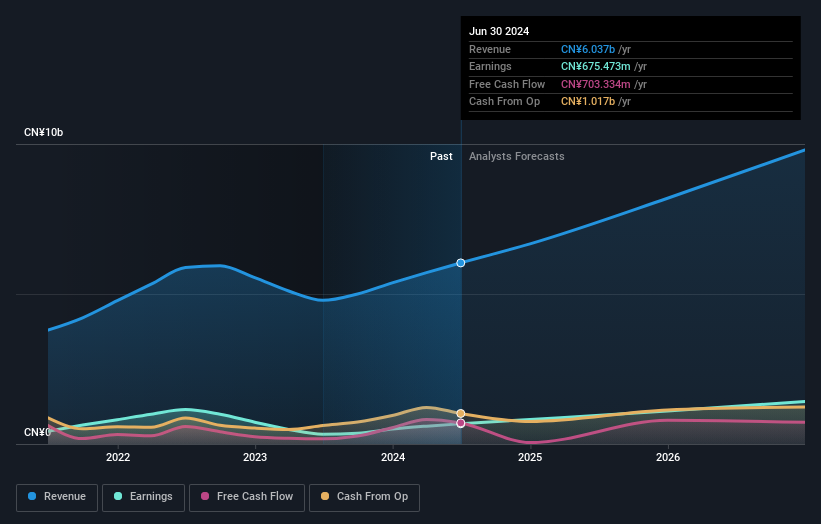The height and width of the screenshot is (524, 821).
Task: Click the Revenue row label in tooltip
Action: tap(490, 49)
